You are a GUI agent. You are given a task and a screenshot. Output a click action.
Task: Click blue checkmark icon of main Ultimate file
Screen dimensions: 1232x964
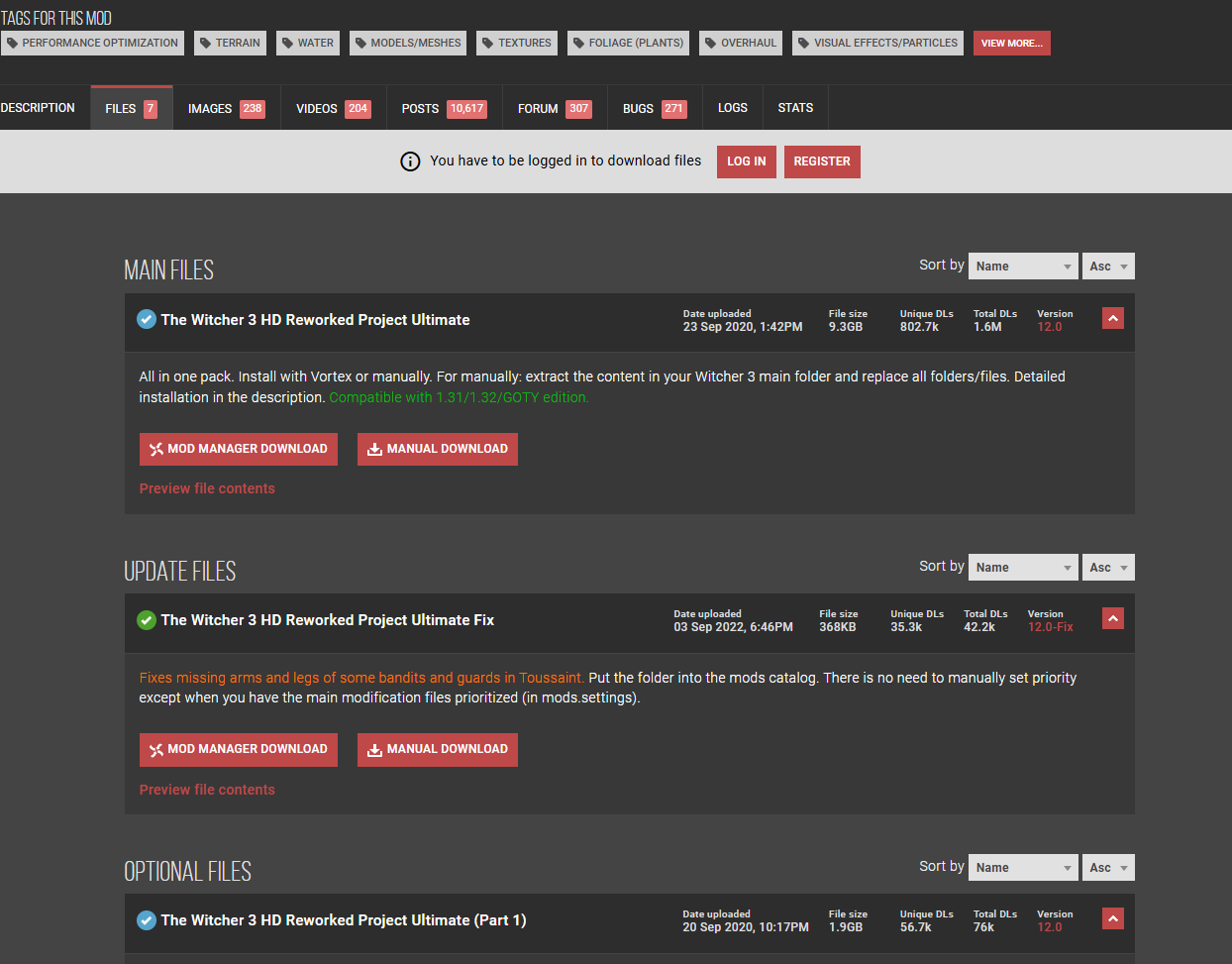147,319
